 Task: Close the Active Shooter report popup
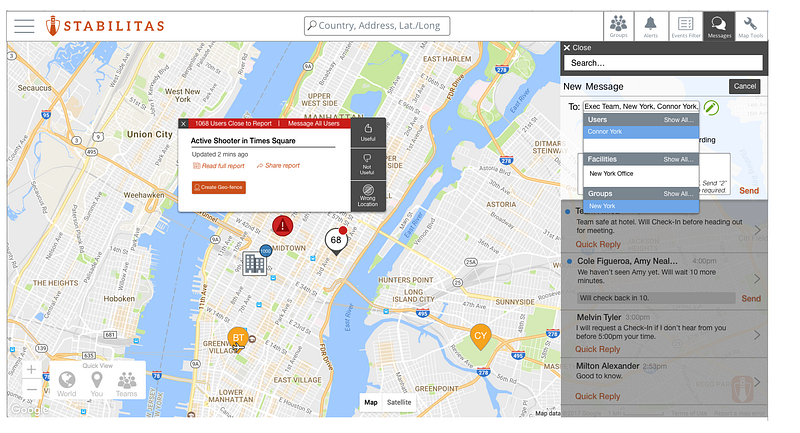point(184,123)
